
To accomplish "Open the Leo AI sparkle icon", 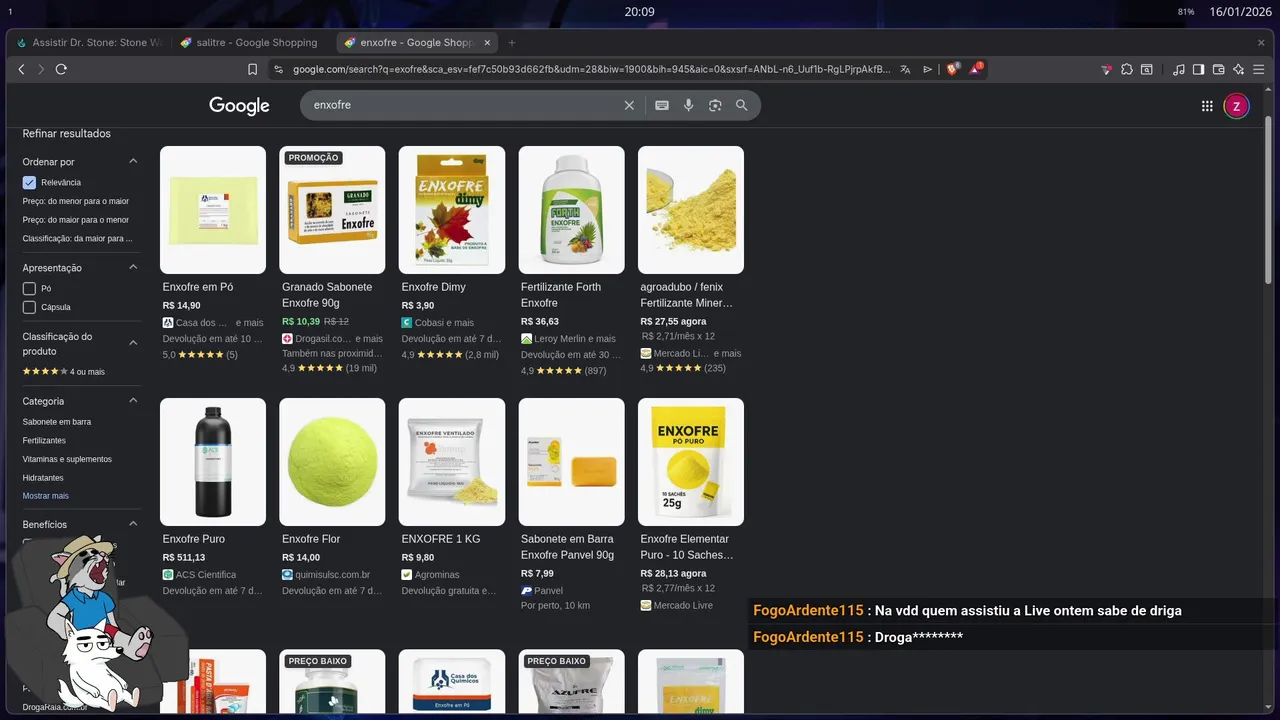I will (x=1239, y=69).
